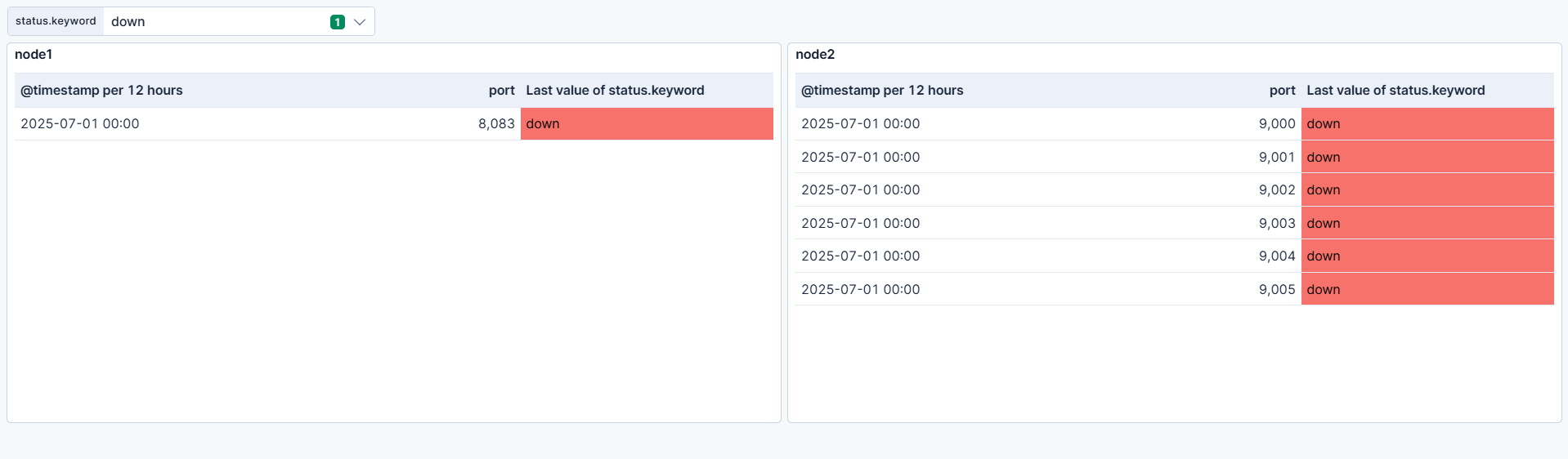1568x459 pixels.
Task: Click the node1 panel title
Action: pos(34,55)
